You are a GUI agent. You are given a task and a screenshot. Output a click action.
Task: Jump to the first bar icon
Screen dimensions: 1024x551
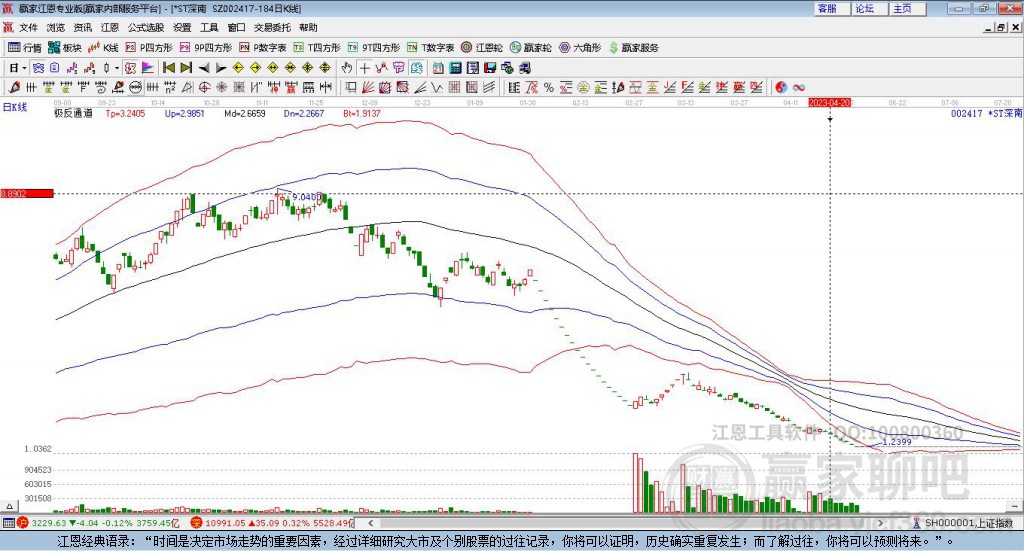pos(168,68)
